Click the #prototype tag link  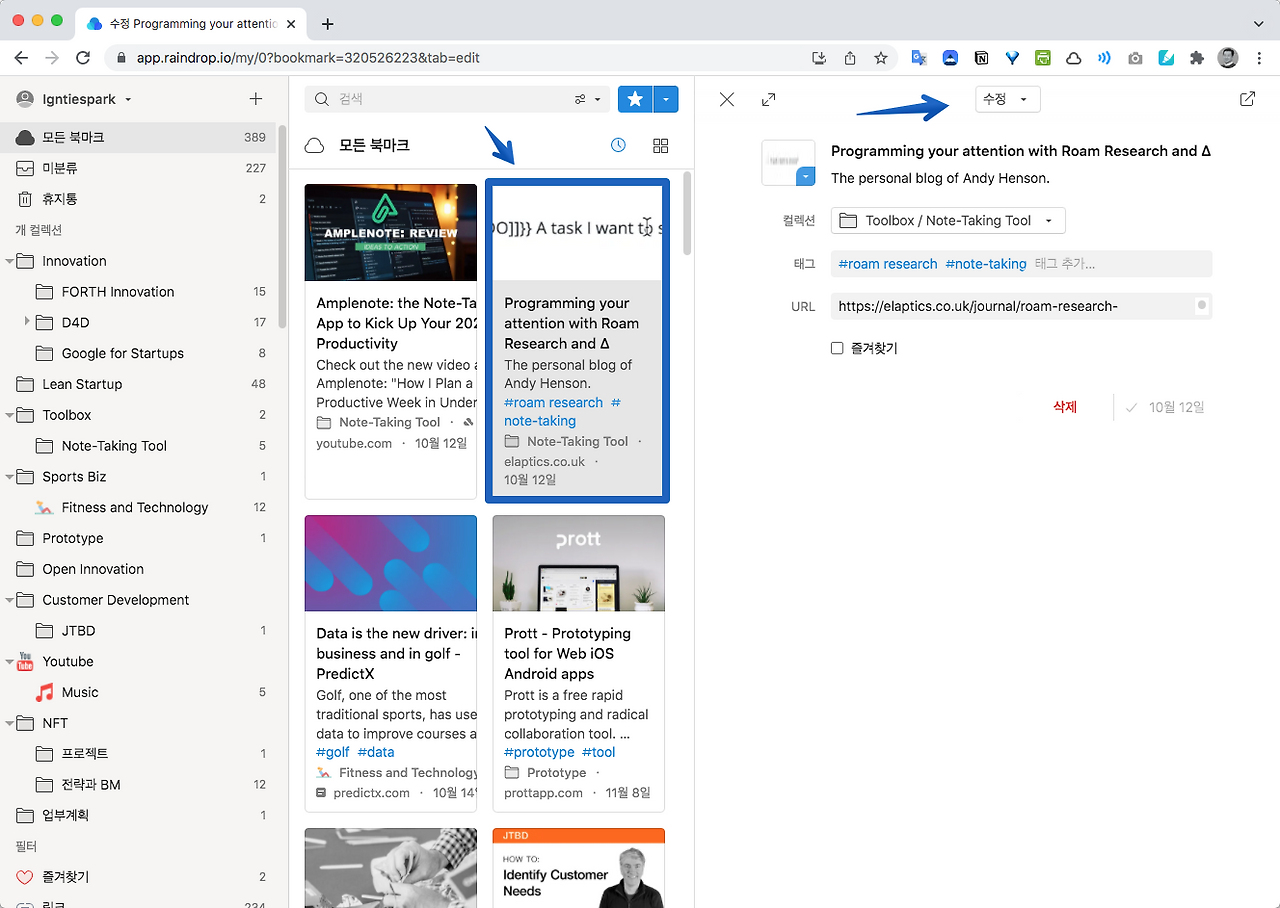click(x=539, y=752)
